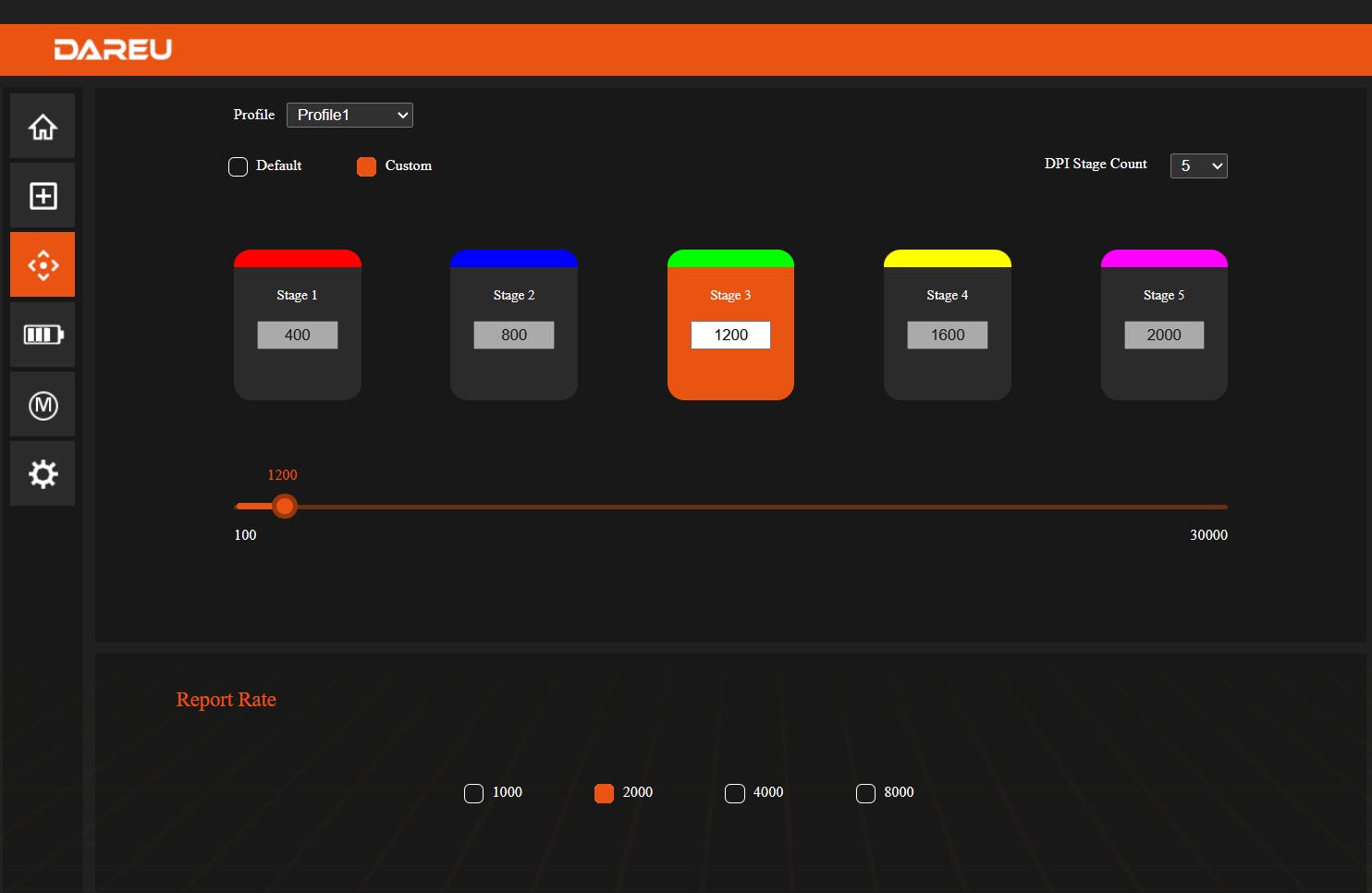1372x893 pixels.
Task: Click the Stage 2 DPI value field
Action: coord(513,335)
